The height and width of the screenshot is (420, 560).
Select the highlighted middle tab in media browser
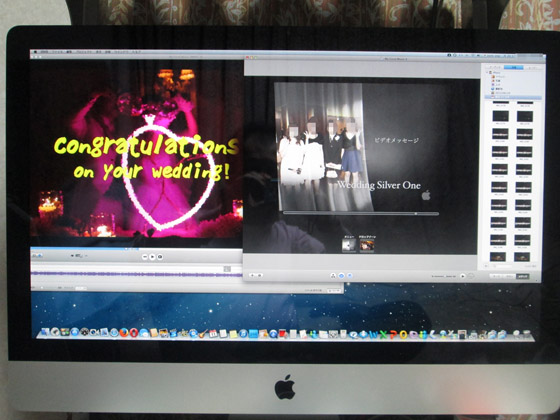pyautogui.click(x=513, y=67)
